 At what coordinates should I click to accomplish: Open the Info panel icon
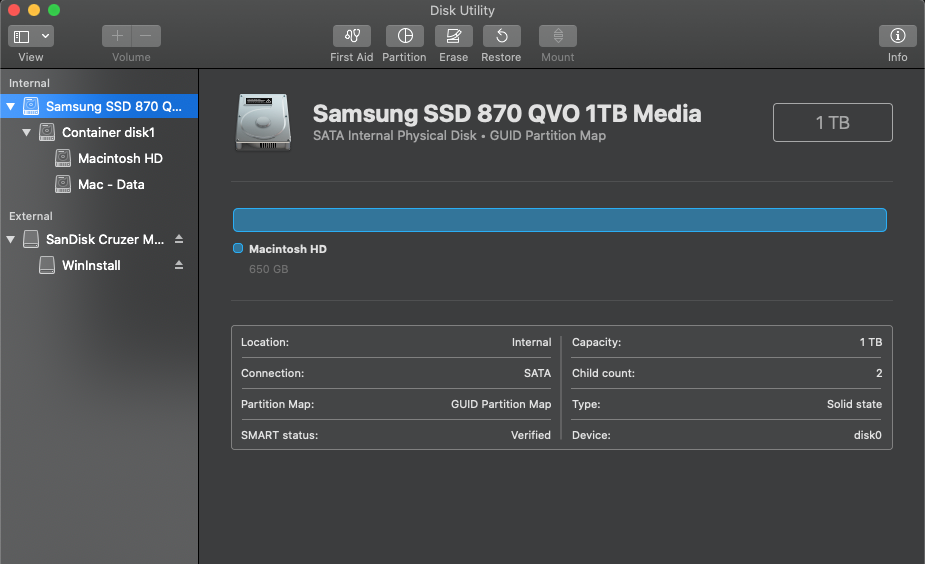coord(897,36)
